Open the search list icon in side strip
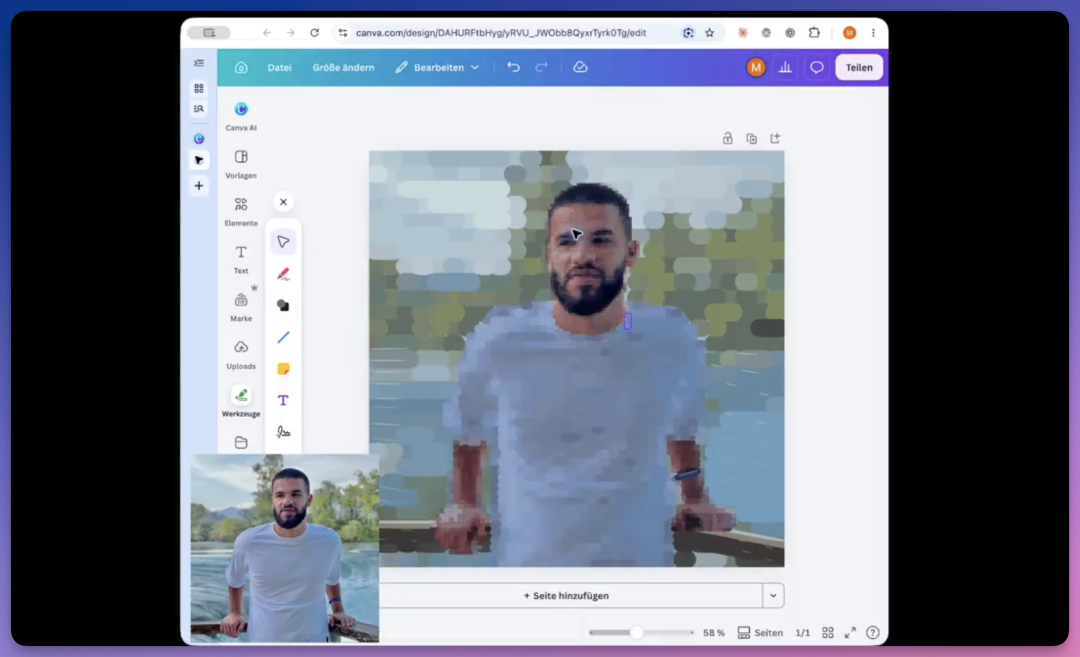 click(198, 109)
